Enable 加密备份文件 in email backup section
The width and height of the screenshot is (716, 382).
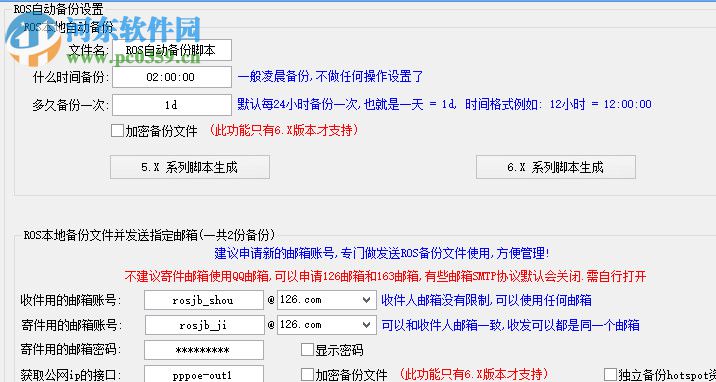coord(307,375)
